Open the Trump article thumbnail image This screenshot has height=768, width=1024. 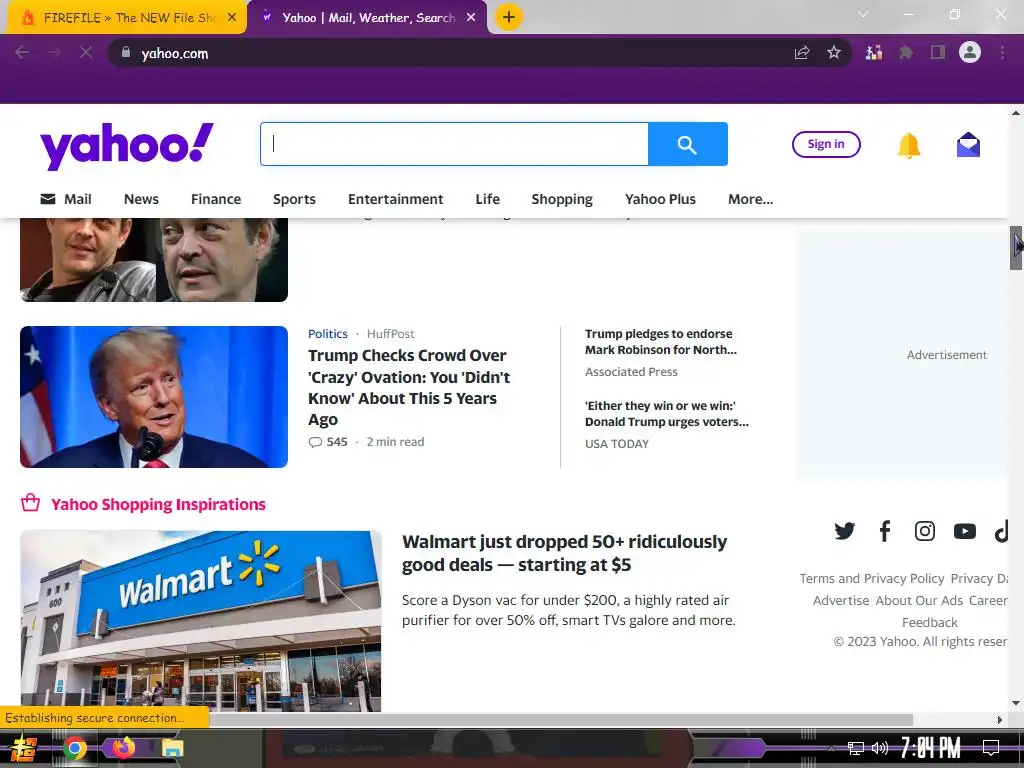154,397
